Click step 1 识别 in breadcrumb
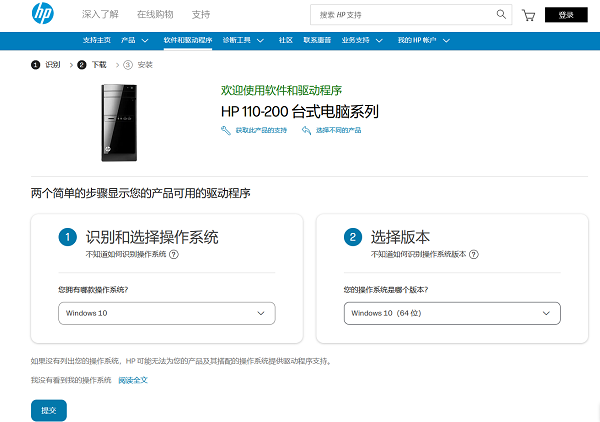The height and width of the screenshot is (422, 600). (x=46, y=65)
